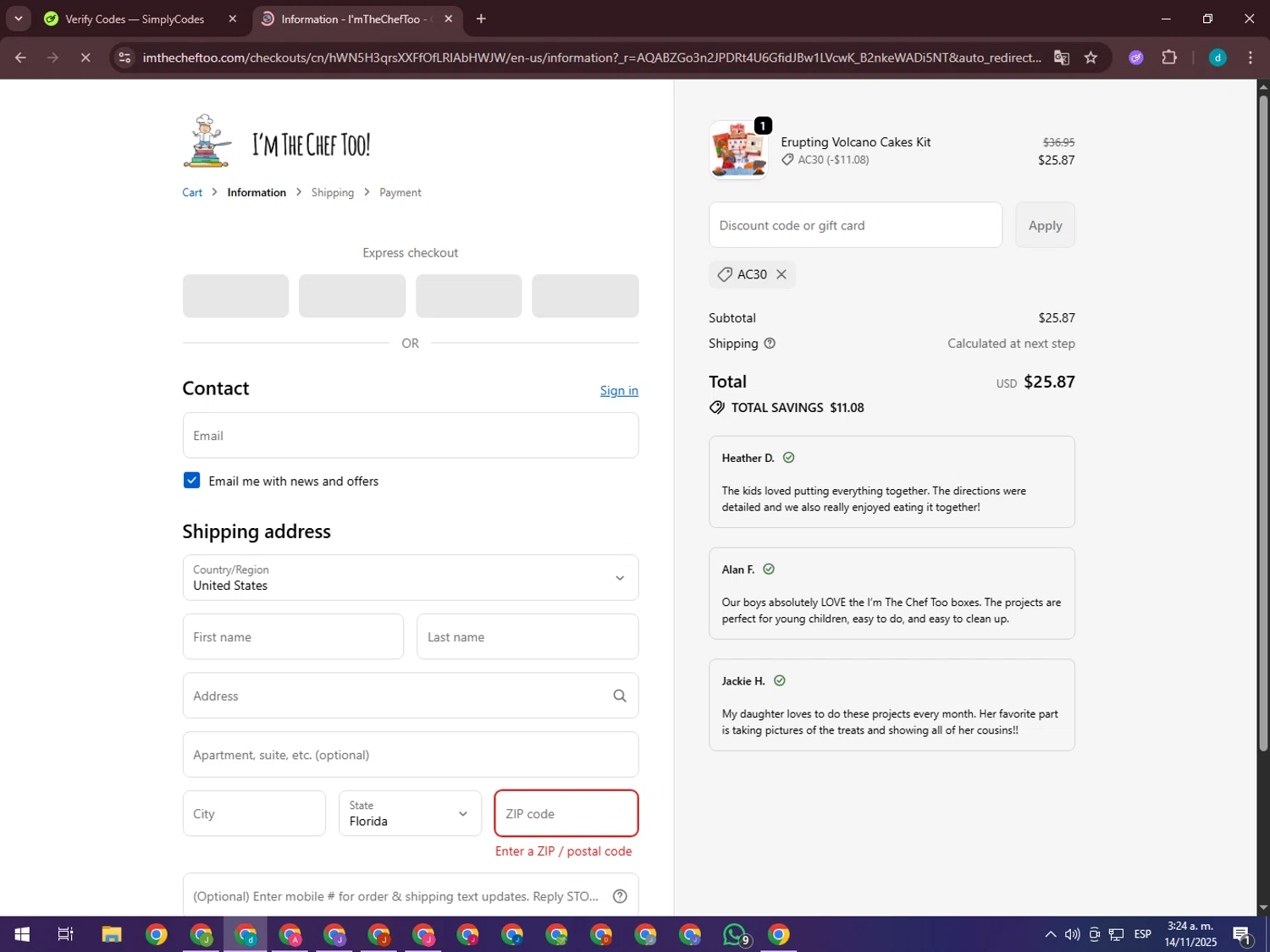Focus the Discount code or gift card field
The width and height of the screenshot is (1270, 952).
point(855,225)
